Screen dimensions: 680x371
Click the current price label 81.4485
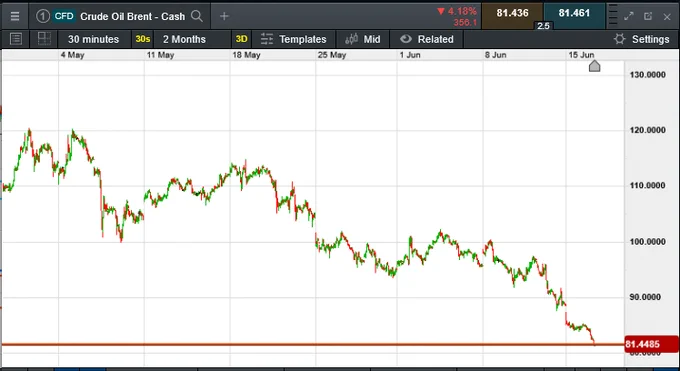(651, 344)
